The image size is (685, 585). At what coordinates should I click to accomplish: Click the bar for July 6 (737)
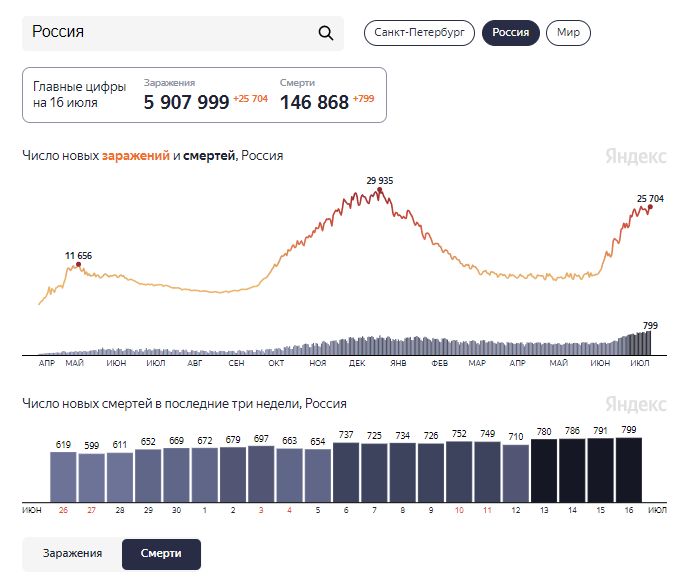[x=346, y=472]
